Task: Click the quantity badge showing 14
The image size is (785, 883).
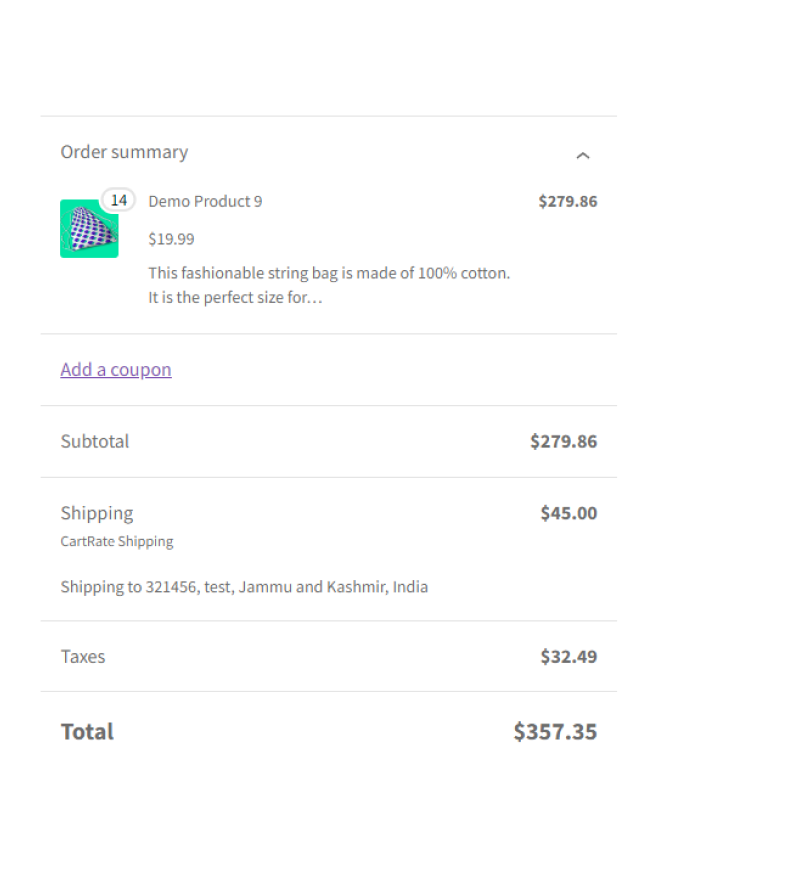Action: (119, 200)
